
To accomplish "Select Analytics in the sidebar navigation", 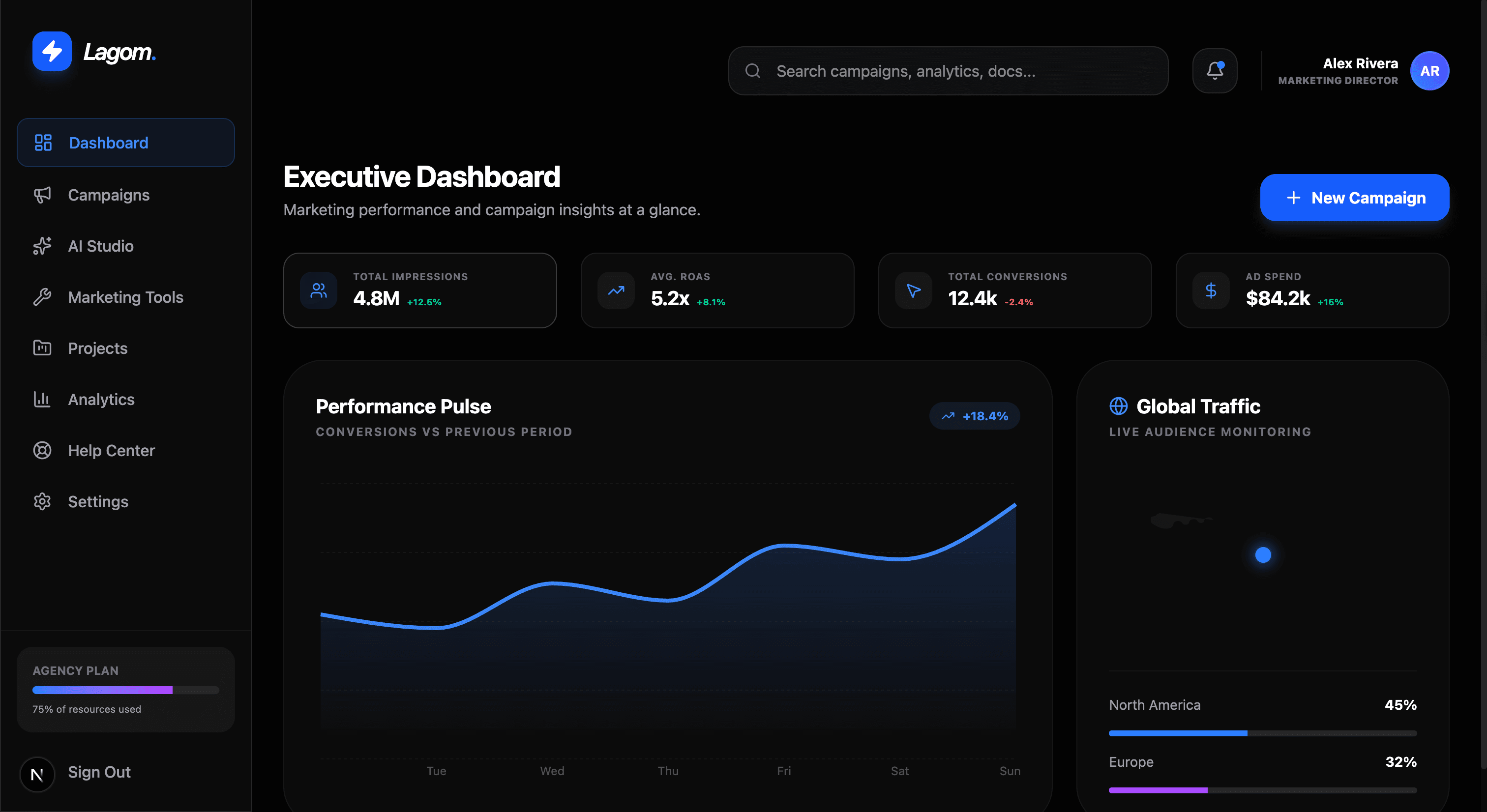I will click(101, 399).
